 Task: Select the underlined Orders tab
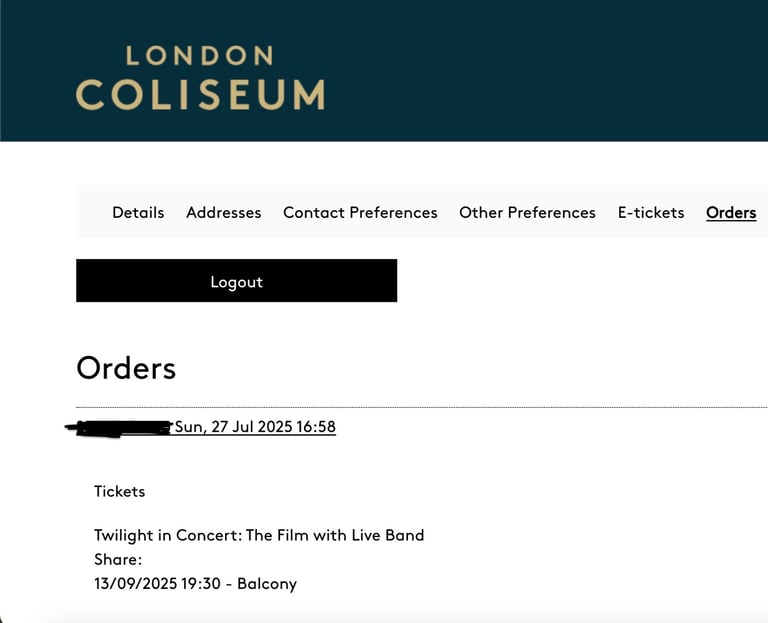pos(731,213)
